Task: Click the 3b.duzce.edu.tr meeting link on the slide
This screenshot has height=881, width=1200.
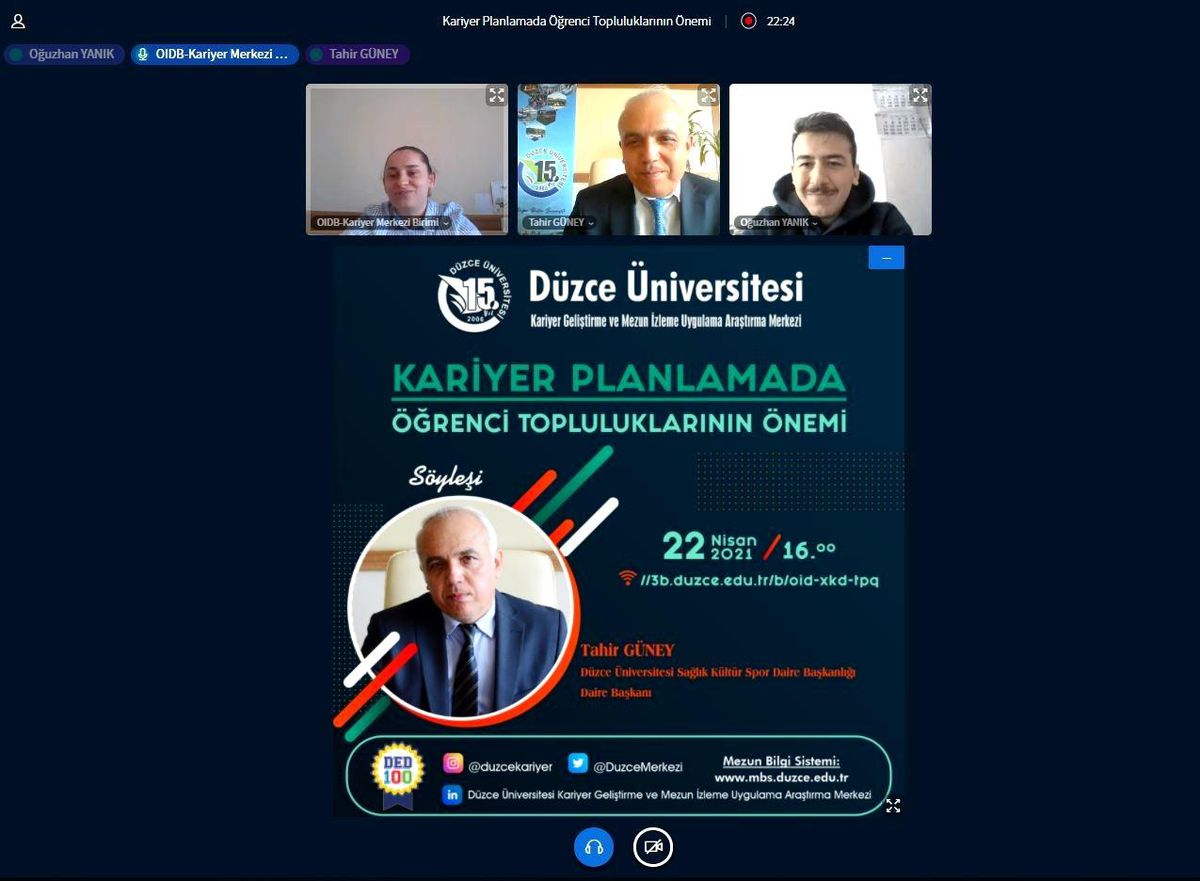Action: pos(760,579)
